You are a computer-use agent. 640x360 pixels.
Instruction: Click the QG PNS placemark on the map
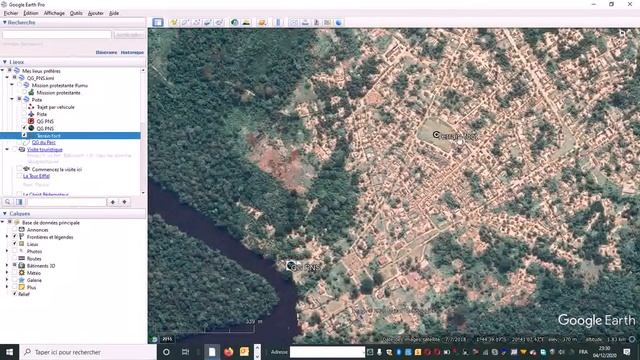click(291, 266)
